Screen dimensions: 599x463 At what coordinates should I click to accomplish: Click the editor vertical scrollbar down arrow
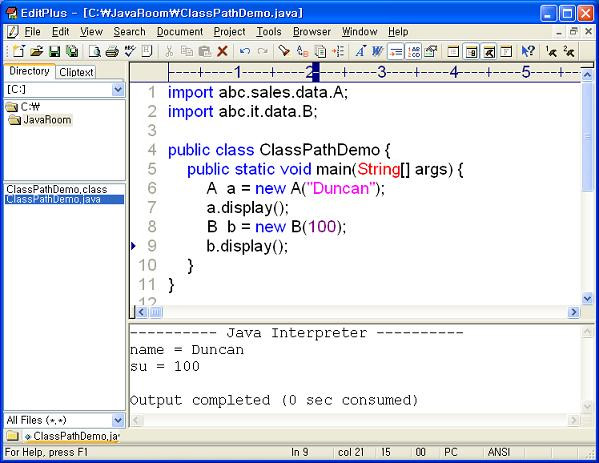[x=587, y=298]
